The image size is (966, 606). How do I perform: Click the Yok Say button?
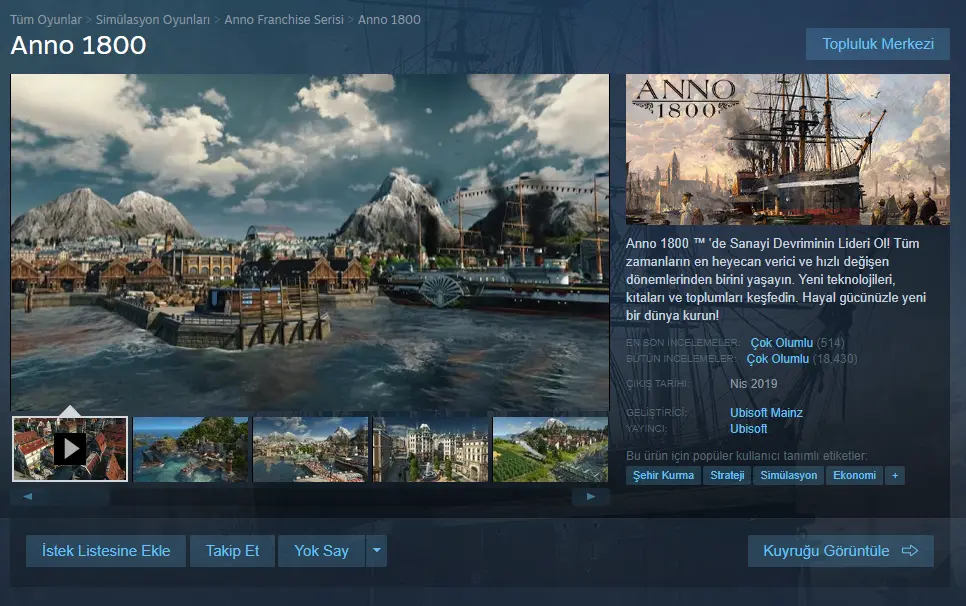321,551
